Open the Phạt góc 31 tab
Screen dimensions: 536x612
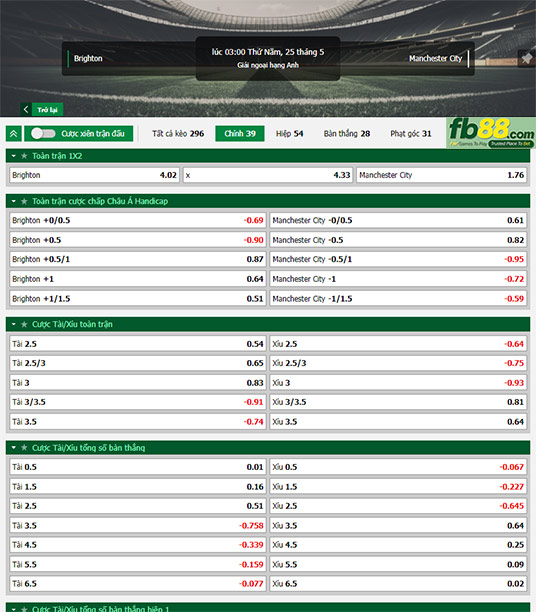(411, 133)
